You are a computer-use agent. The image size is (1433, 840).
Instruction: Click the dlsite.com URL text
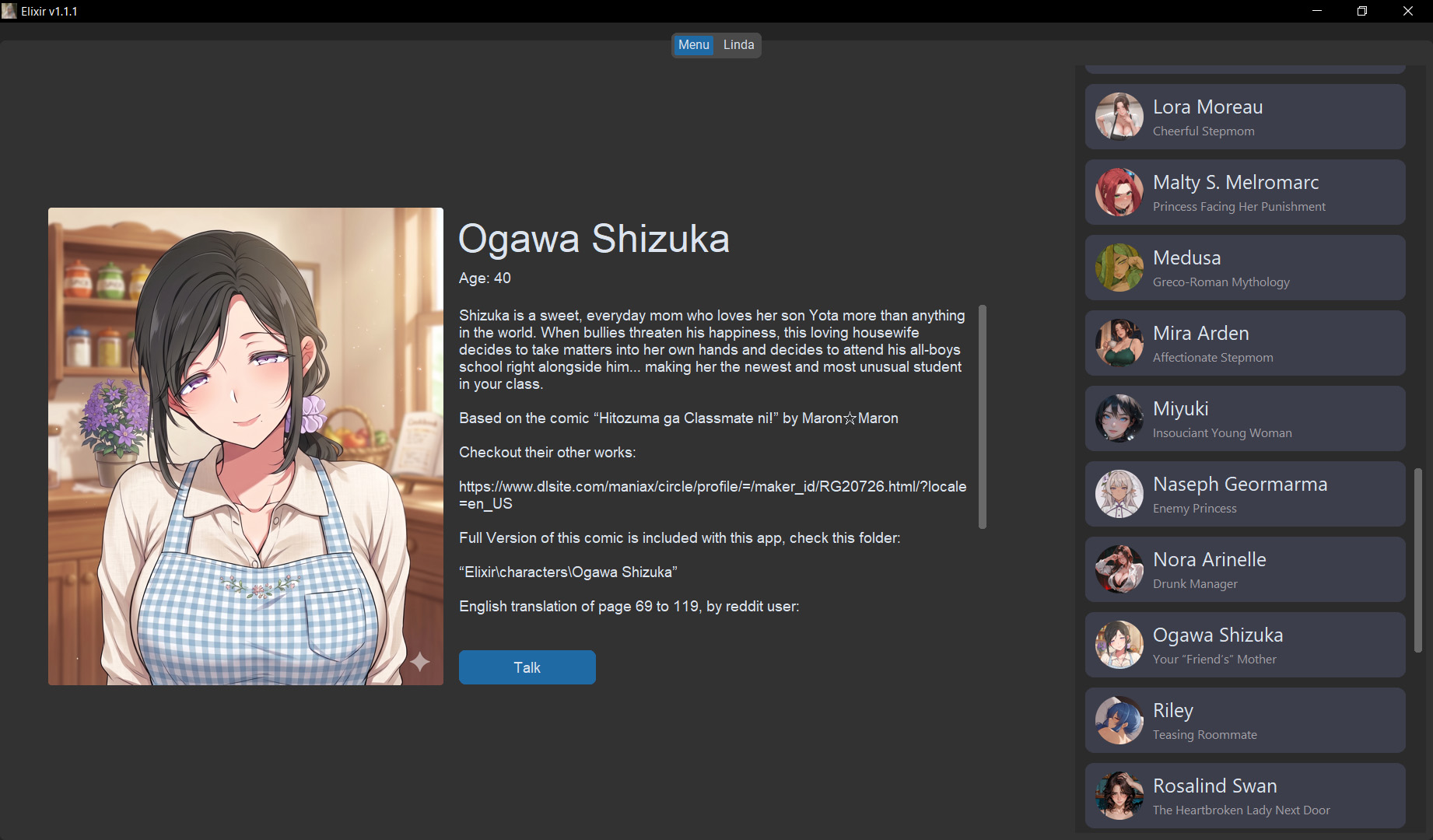pyautogui.click(x=713, y=495)
